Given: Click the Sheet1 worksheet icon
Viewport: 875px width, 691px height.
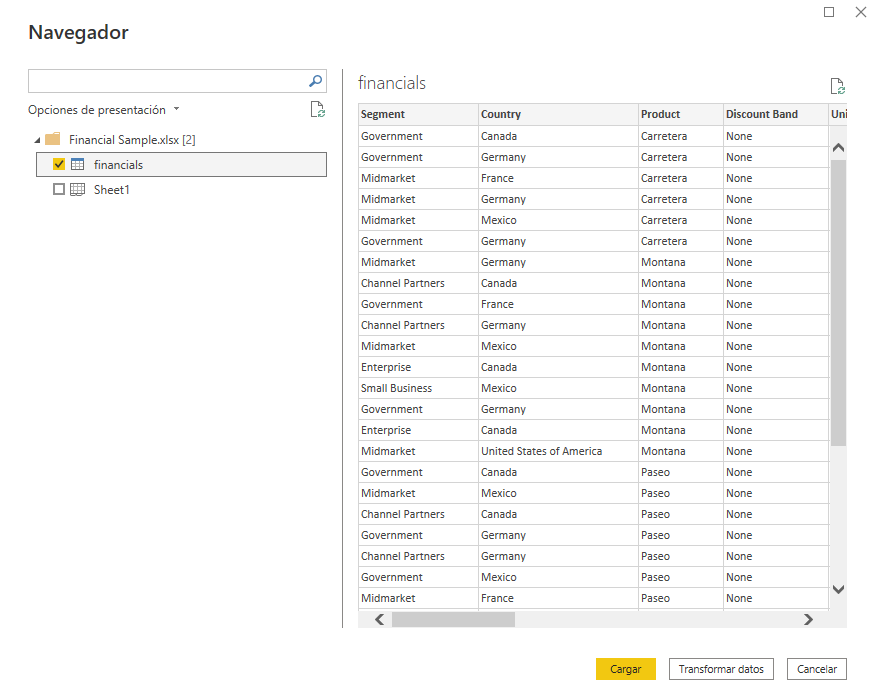Looking at the screenshot, I should 77,189.
